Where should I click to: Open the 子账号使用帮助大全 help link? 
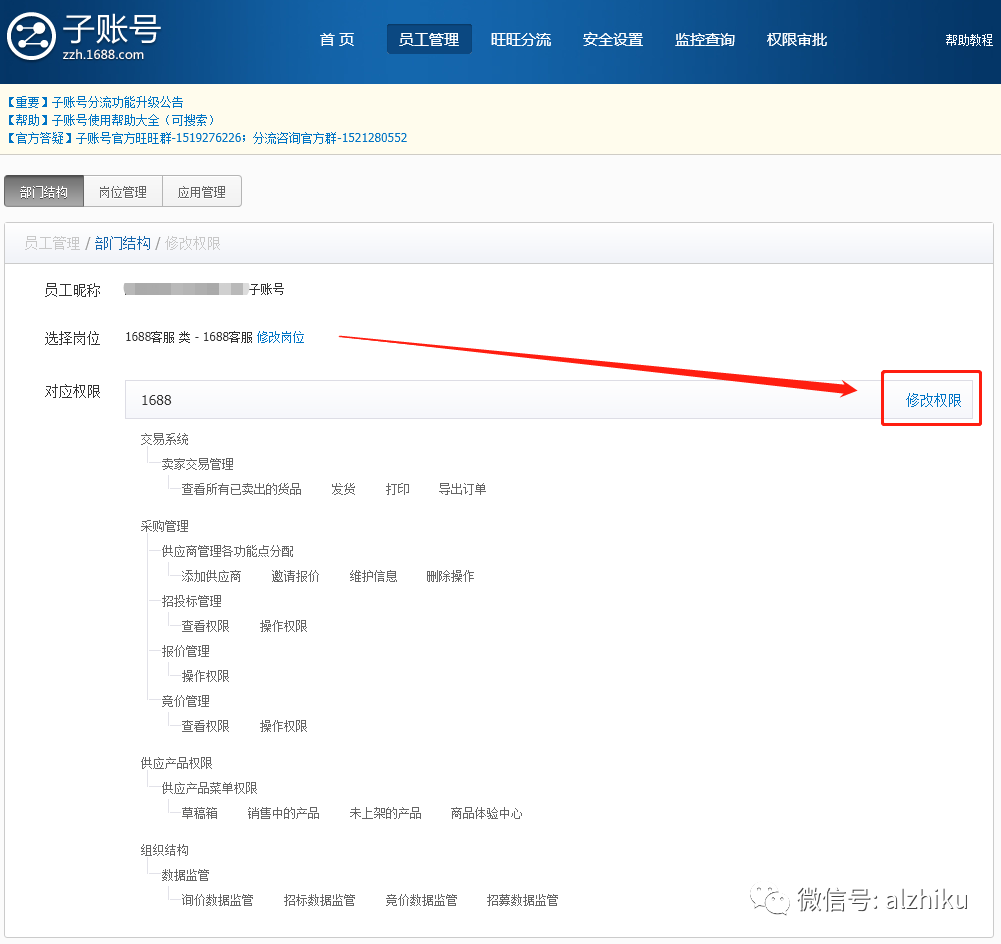(112, 120)
